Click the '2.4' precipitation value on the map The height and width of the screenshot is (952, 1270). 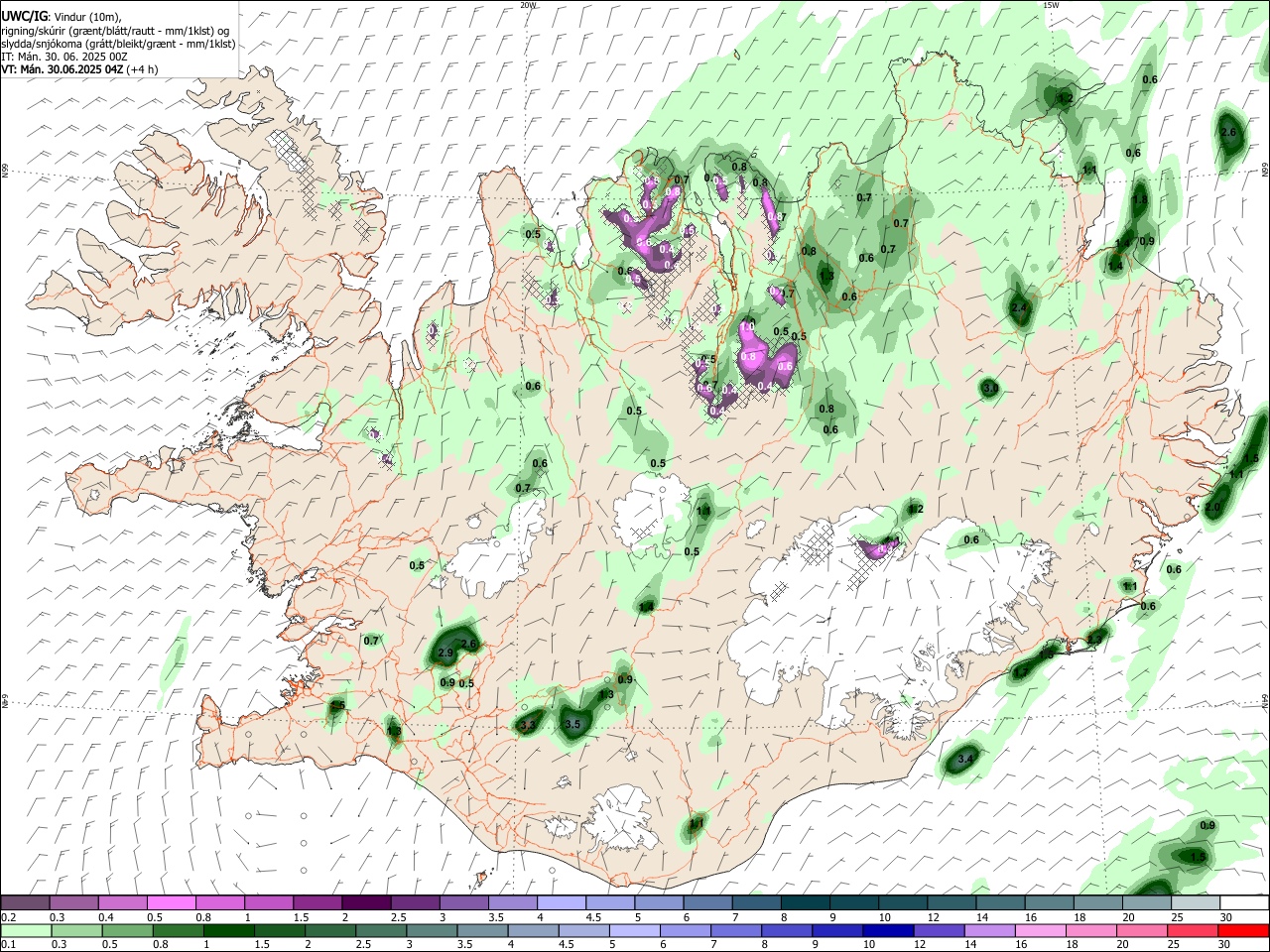[x=1019, y=308]
